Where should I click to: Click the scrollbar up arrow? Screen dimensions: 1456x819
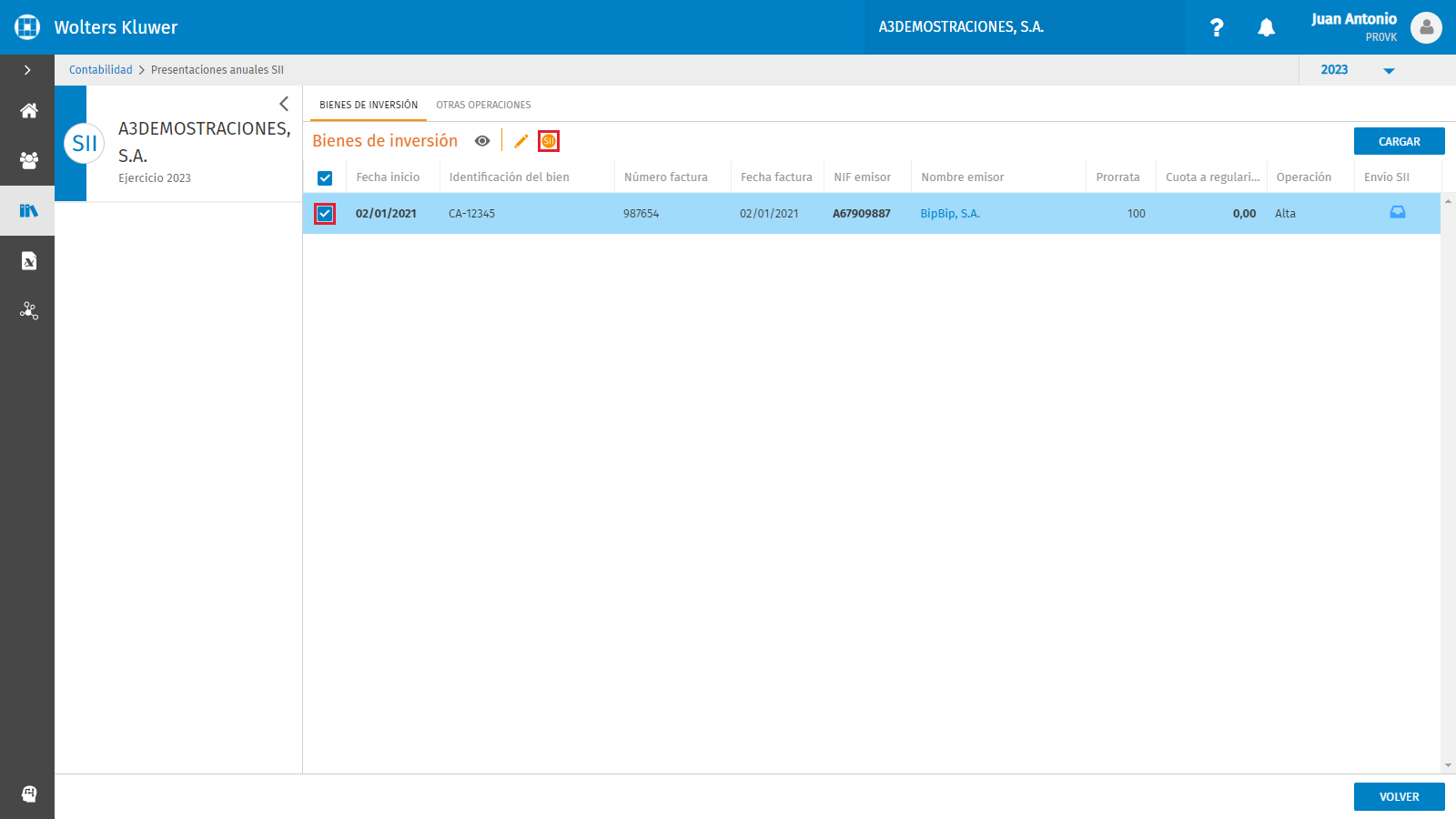[x=1448, y=200]
